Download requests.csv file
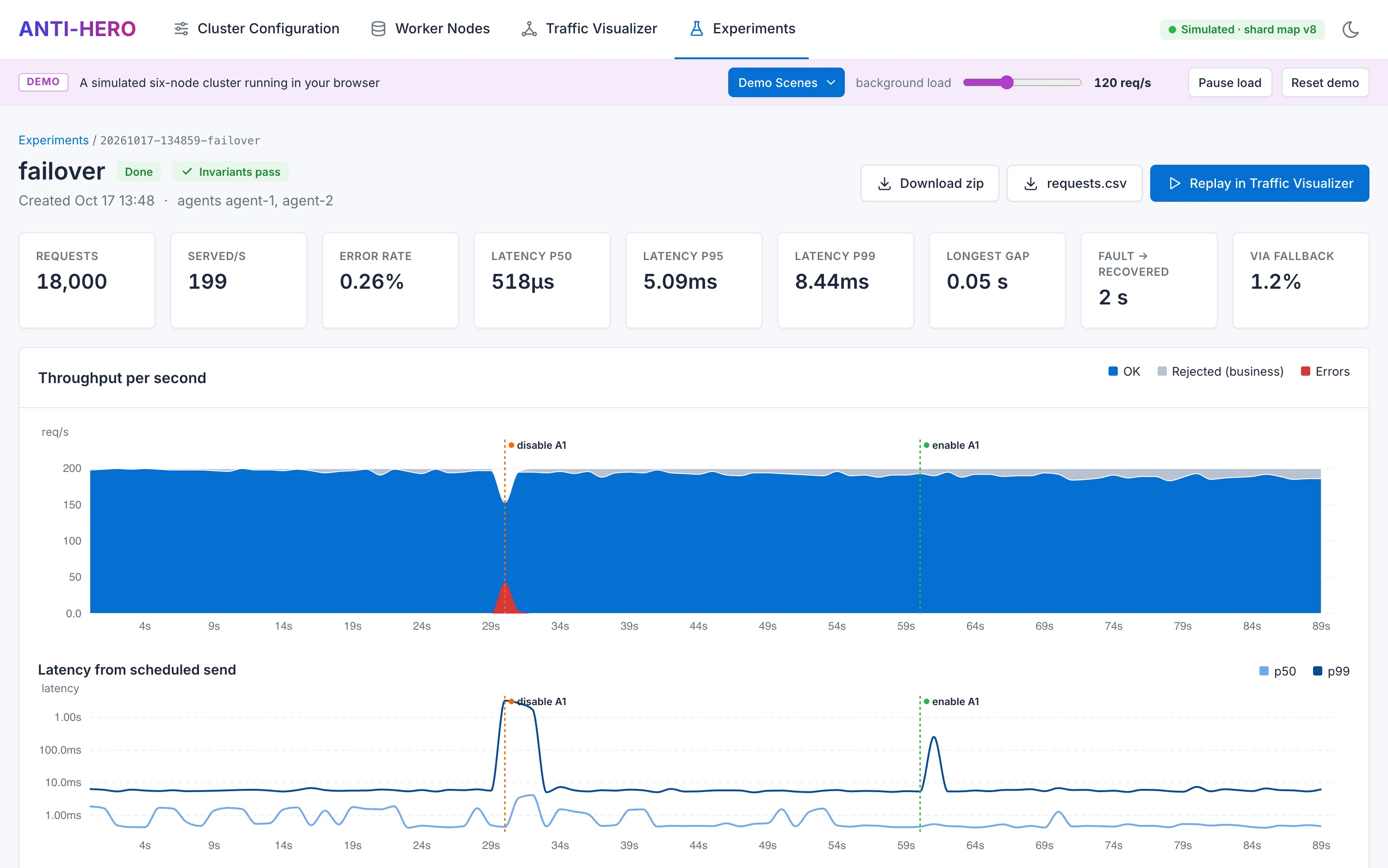This screenshot has width=1388, height=868. coord(1074,183)
